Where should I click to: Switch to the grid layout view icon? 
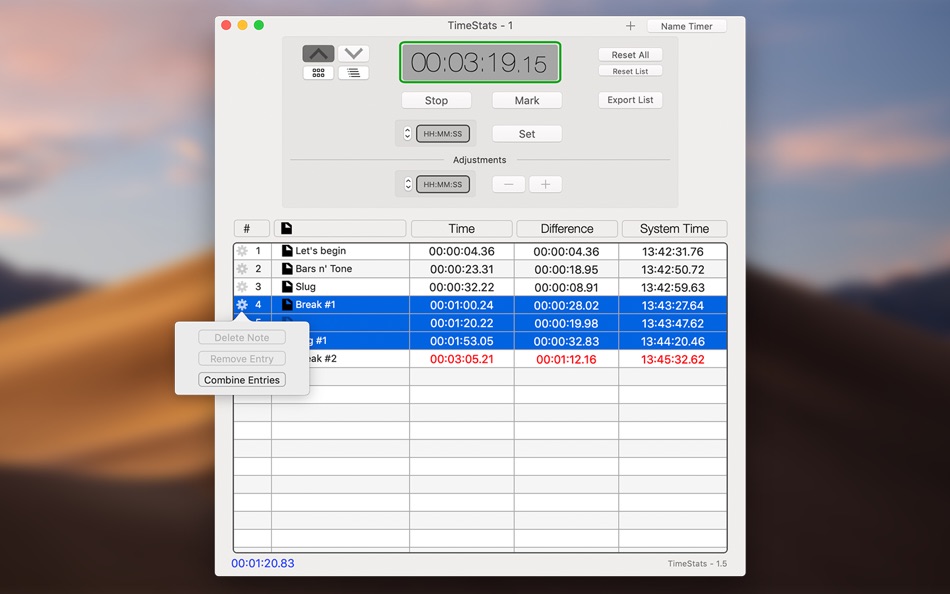pos(318,73)
